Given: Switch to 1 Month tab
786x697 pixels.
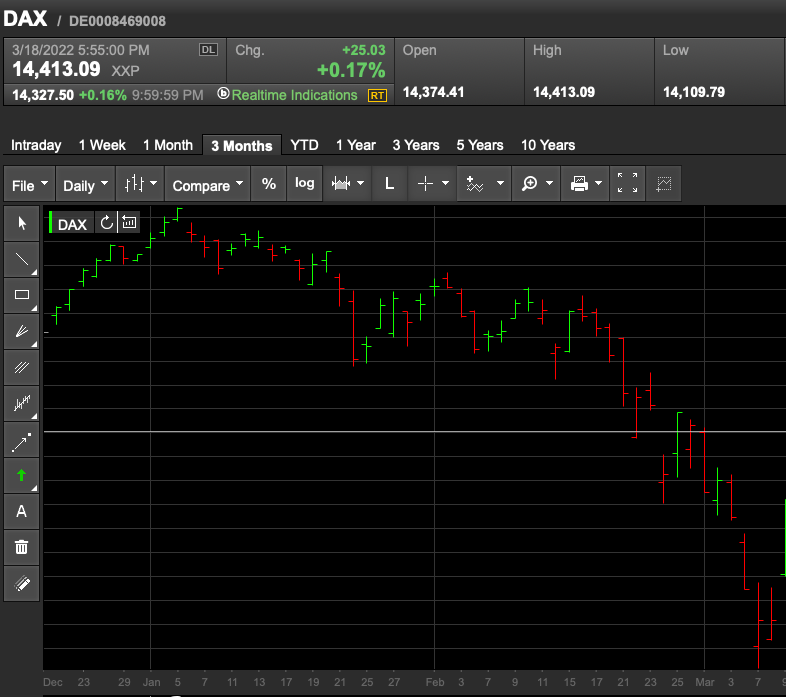Looking at the screenshot, I should tap(168, 145).
